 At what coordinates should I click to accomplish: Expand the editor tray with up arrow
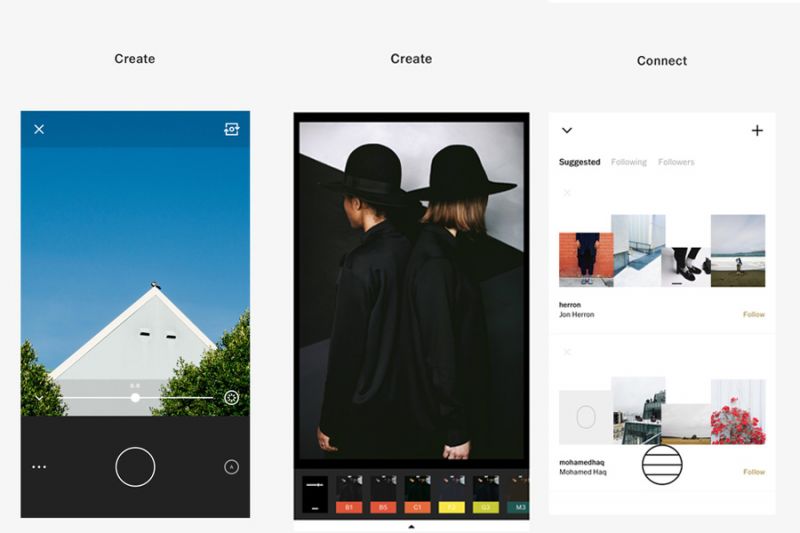tap(411, 526)
